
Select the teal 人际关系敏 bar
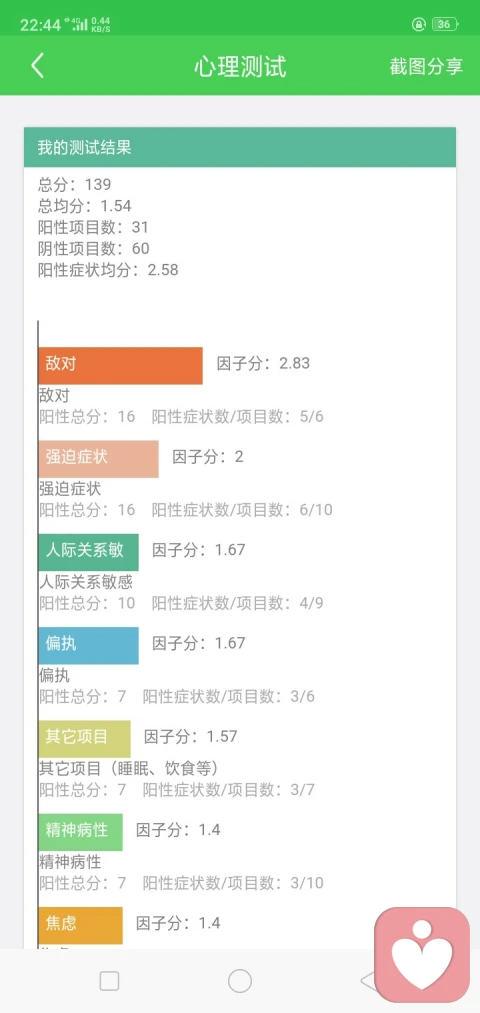[x=89, y=552]
